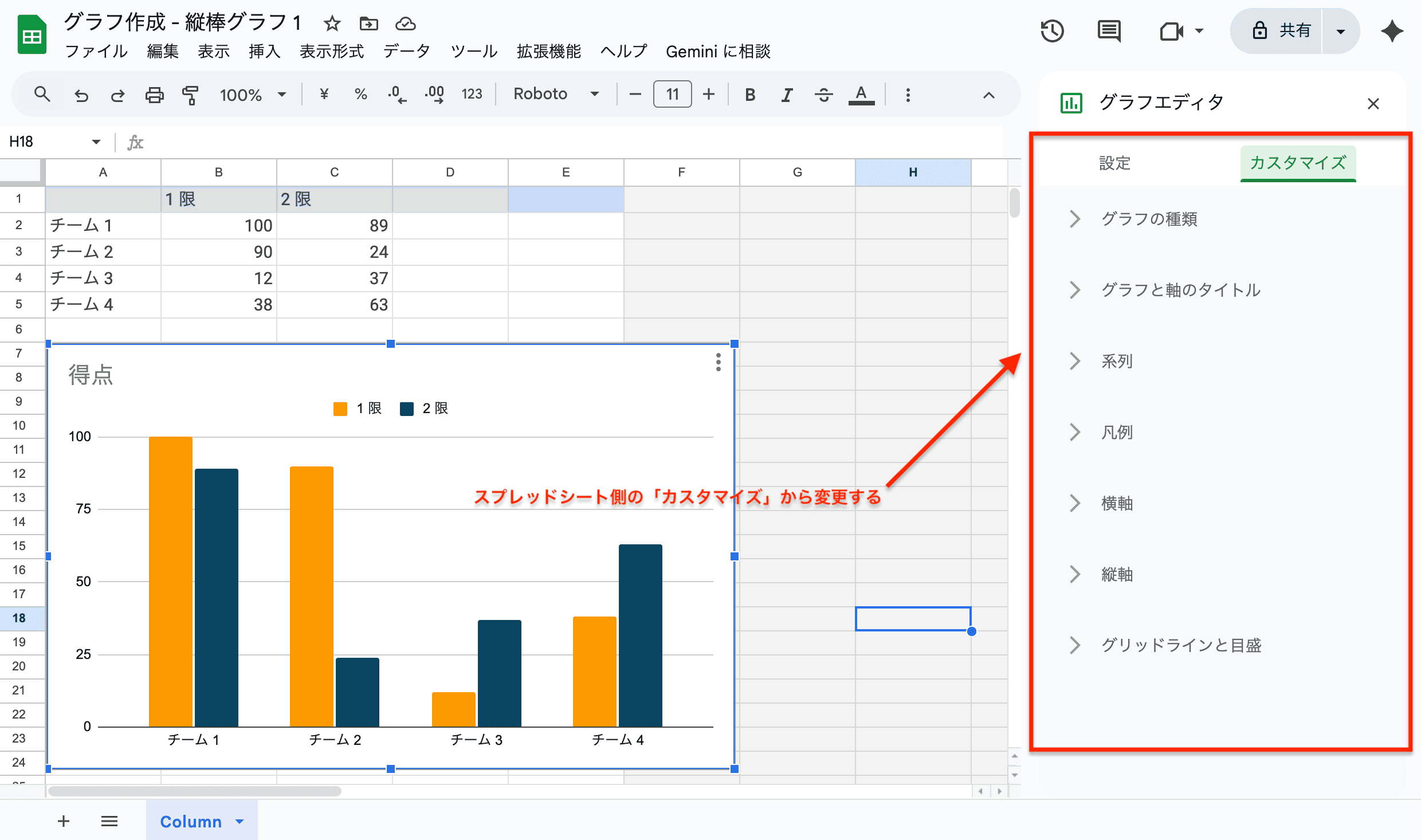
Task: Star this document
Action: click(332, 23)
